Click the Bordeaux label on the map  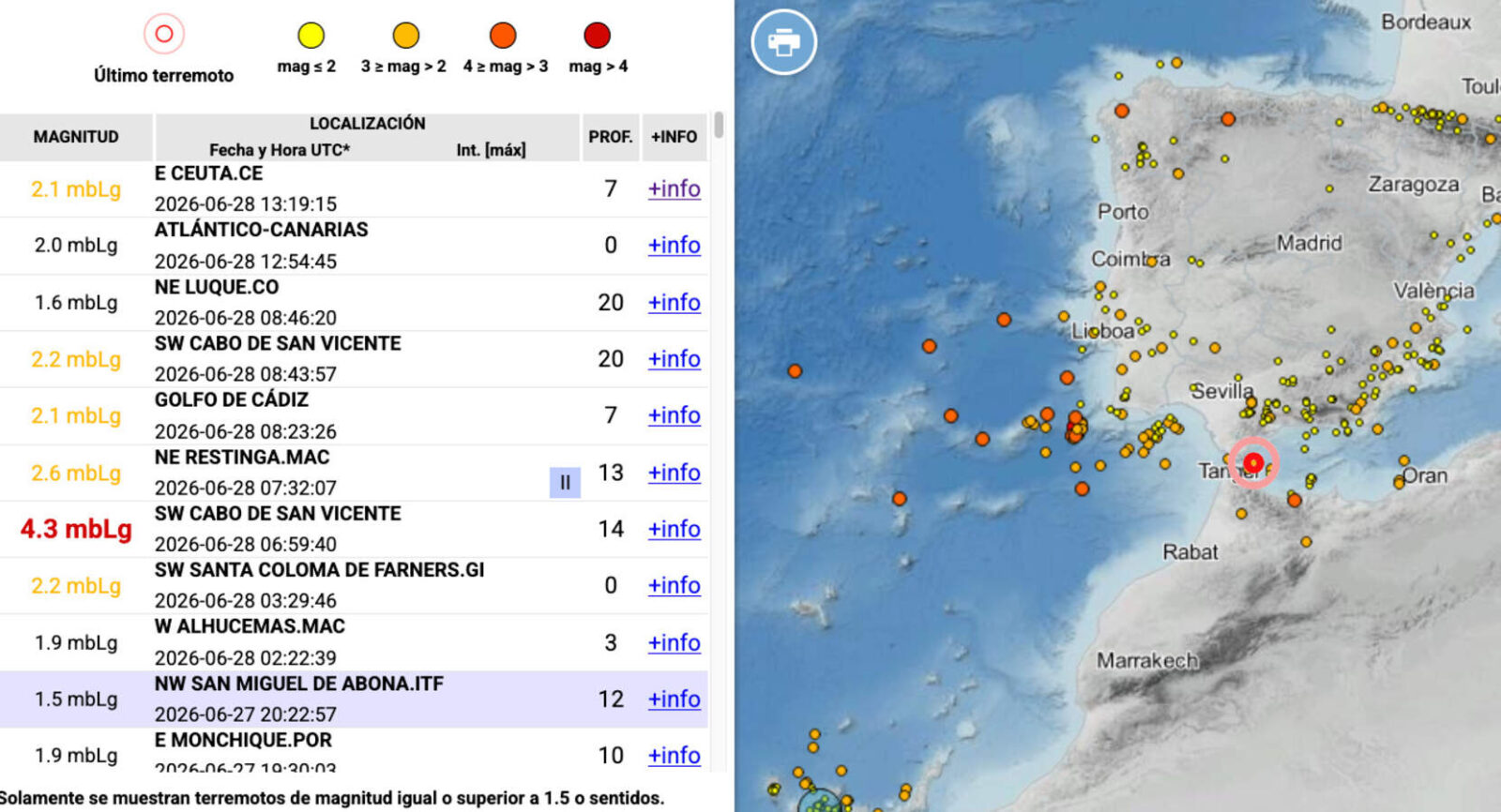1426,23
